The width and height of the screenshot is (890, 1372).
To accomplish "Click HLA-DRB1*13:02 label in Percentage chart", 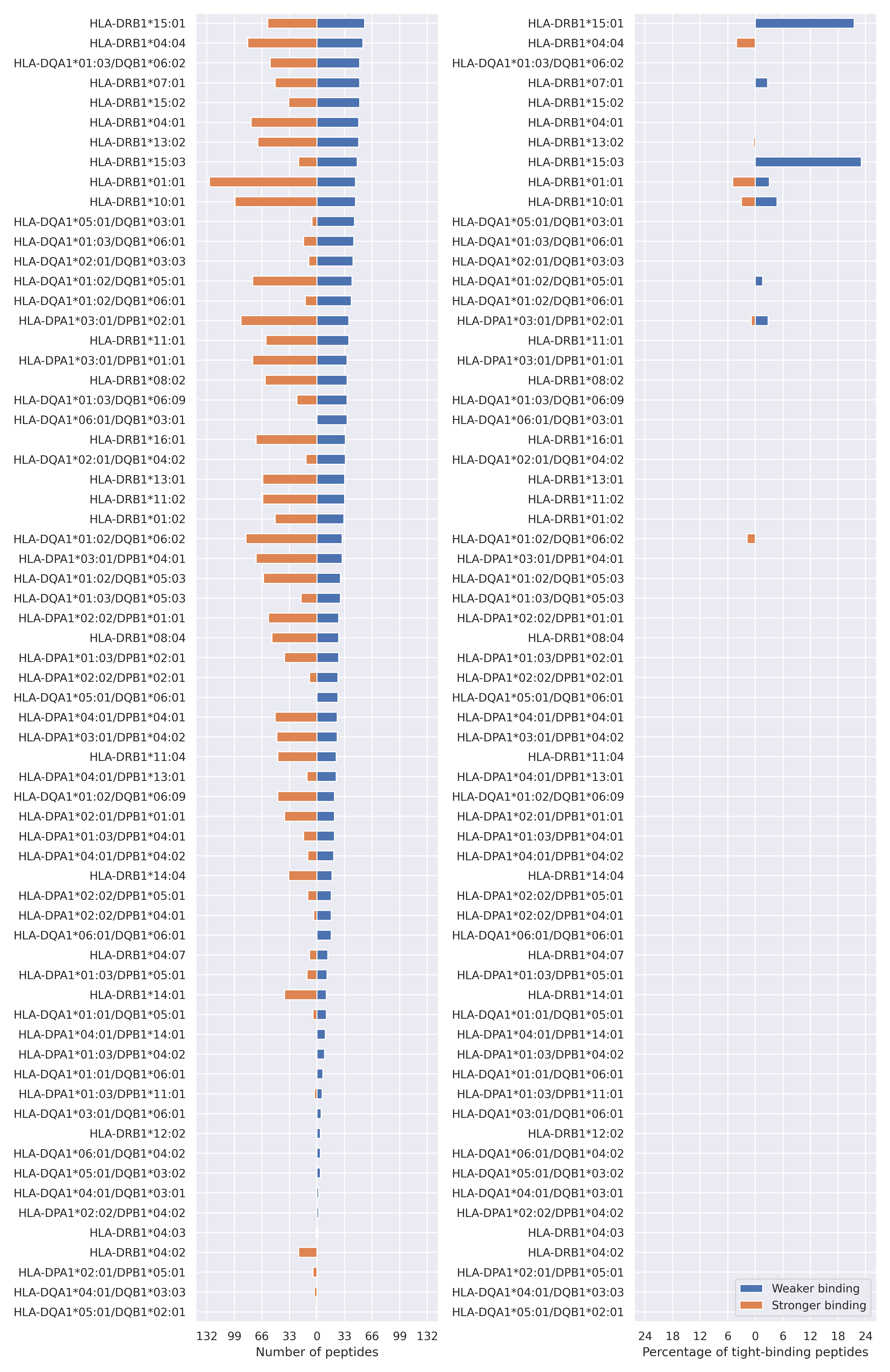I will click(x=576, y=142).
